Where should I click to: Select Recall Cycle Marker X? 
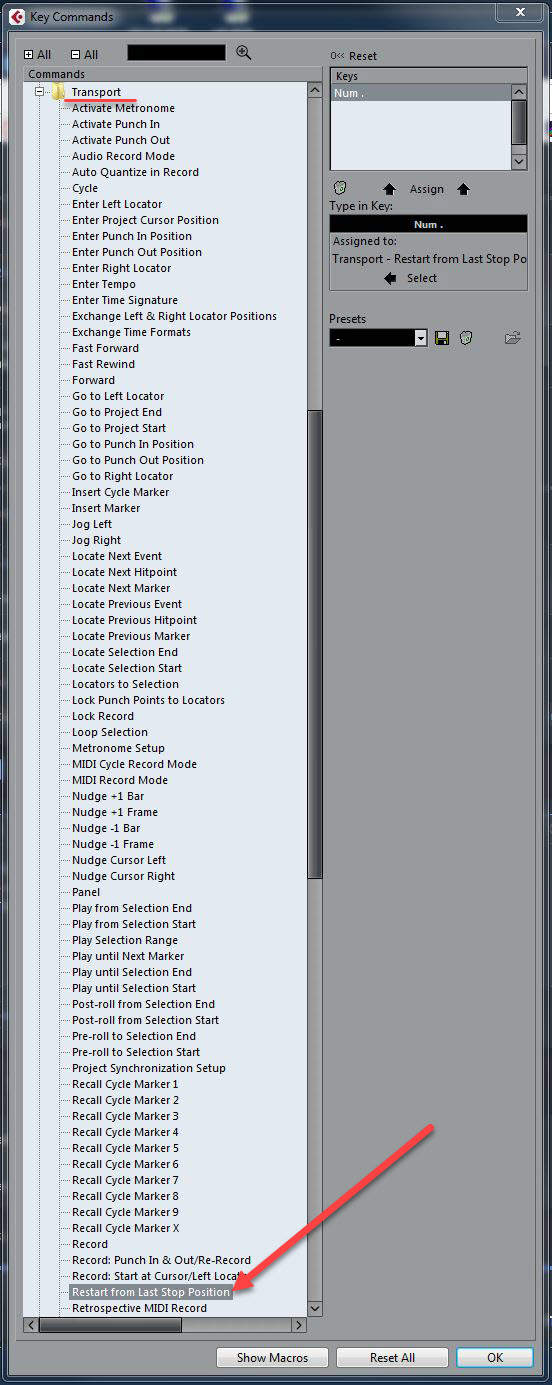126,1228
